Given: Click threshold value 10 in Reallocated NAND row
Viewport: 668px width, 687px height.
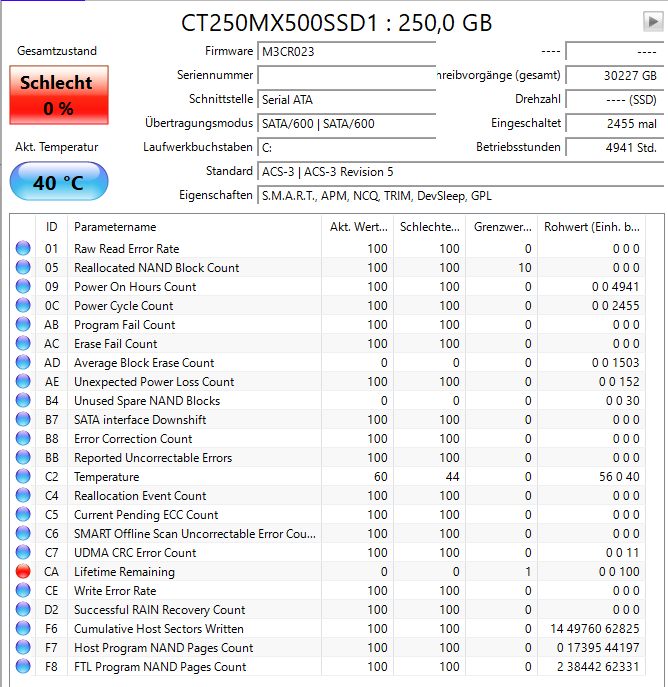Looking at the screenshot, I should (525, 268).
